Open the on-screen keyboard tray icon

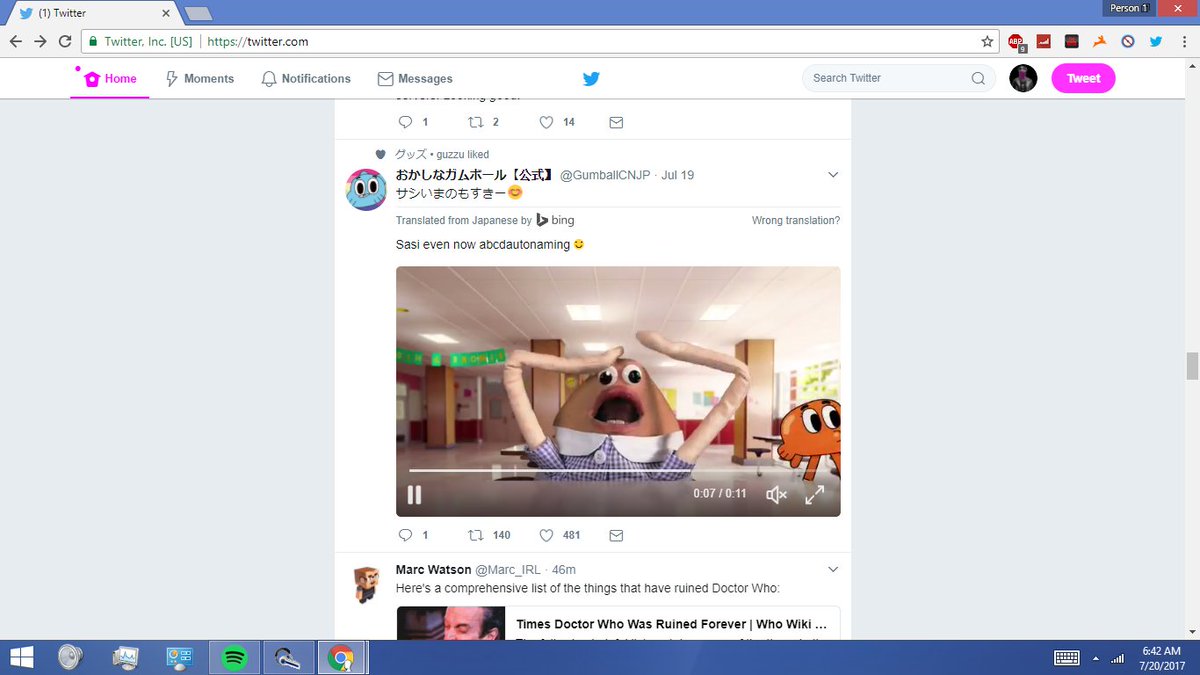click(1066, 658)
